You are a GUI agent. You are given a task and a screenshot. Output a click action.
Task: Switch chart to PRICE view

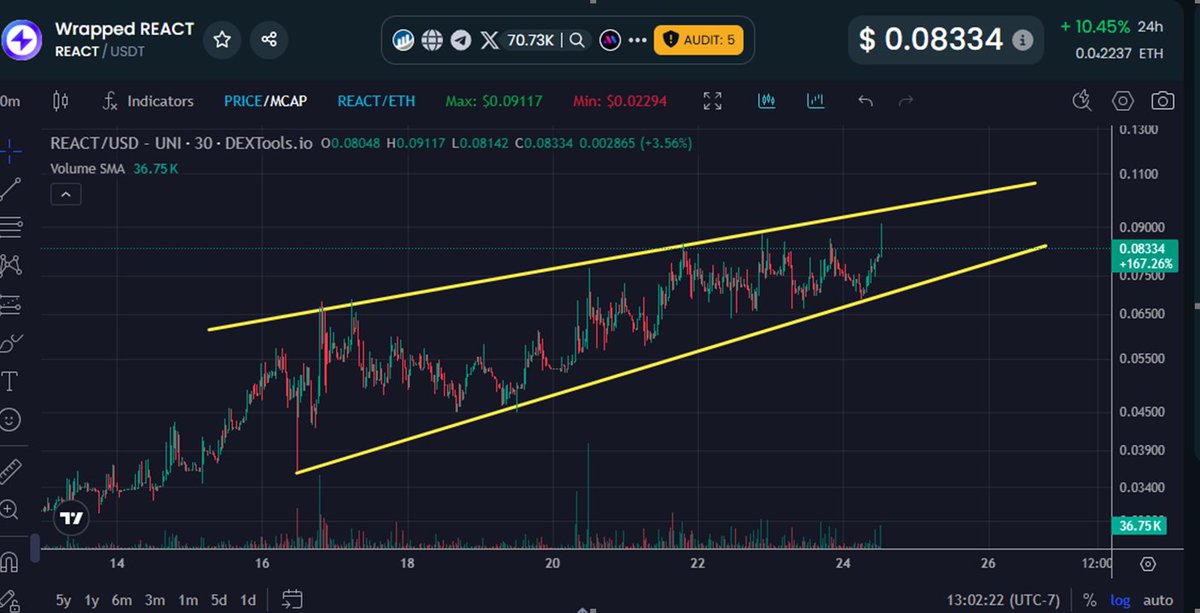click(243, 101)
